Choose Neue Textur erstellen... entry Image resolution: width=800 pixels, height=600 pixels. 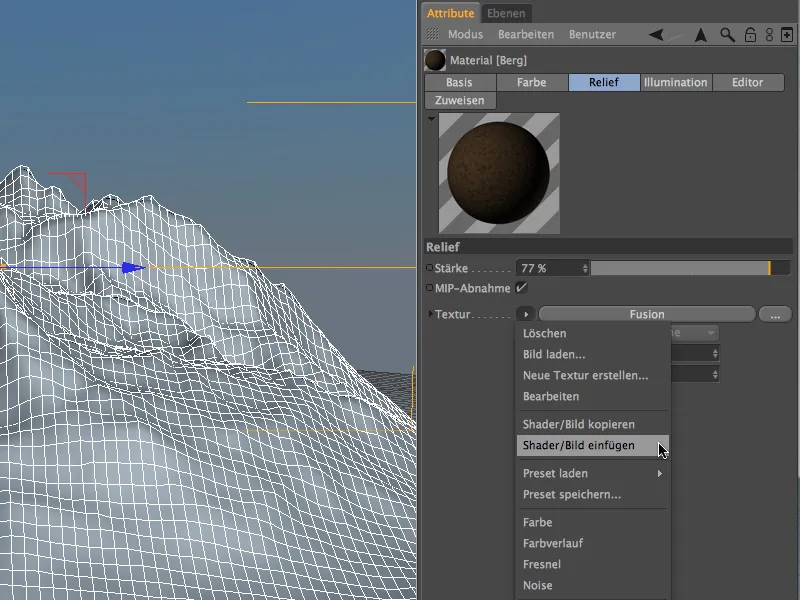coord(593,375)
